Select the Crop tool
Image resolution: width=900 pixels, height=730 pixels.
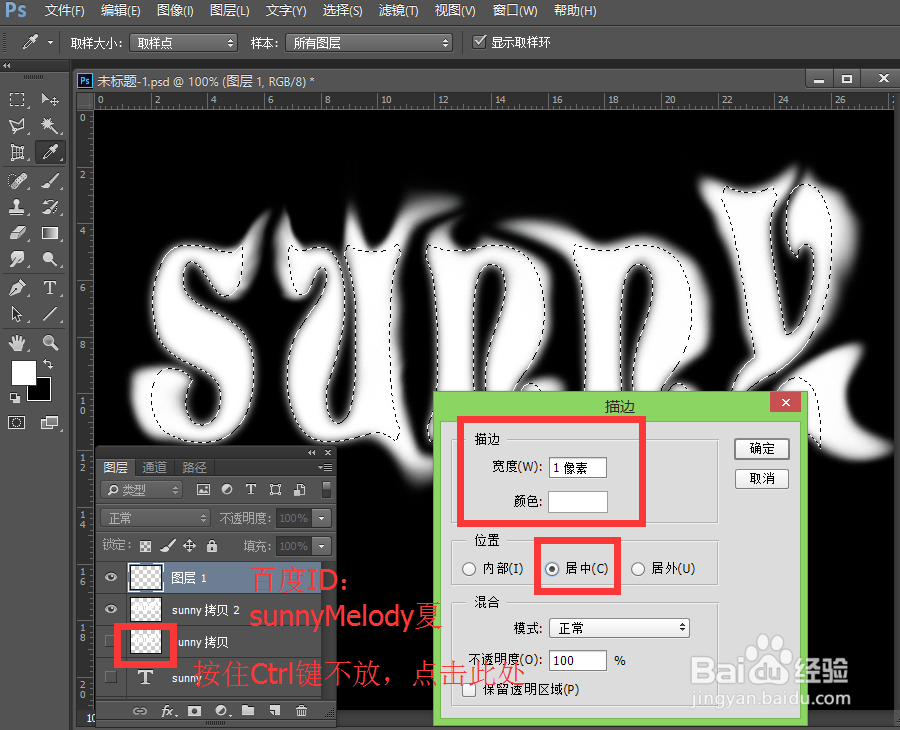tap(17, 152)
